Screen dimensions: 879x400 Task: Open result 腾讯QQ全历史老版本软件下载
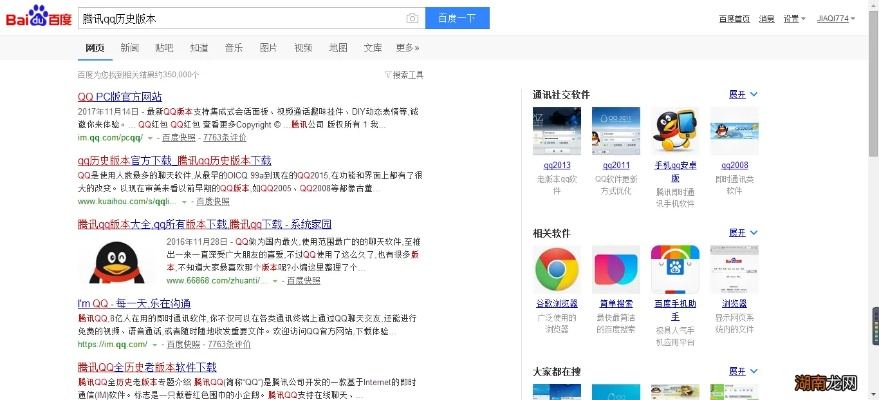147,368
